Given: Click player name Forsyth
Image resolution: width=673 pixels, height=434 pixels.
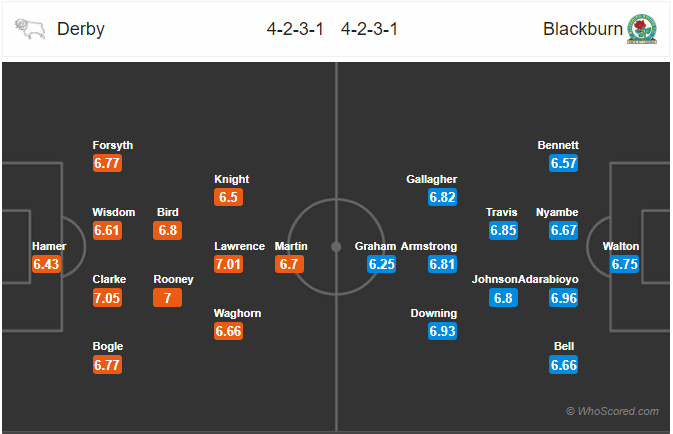Looking at the screenshot, I should point(112,145).
